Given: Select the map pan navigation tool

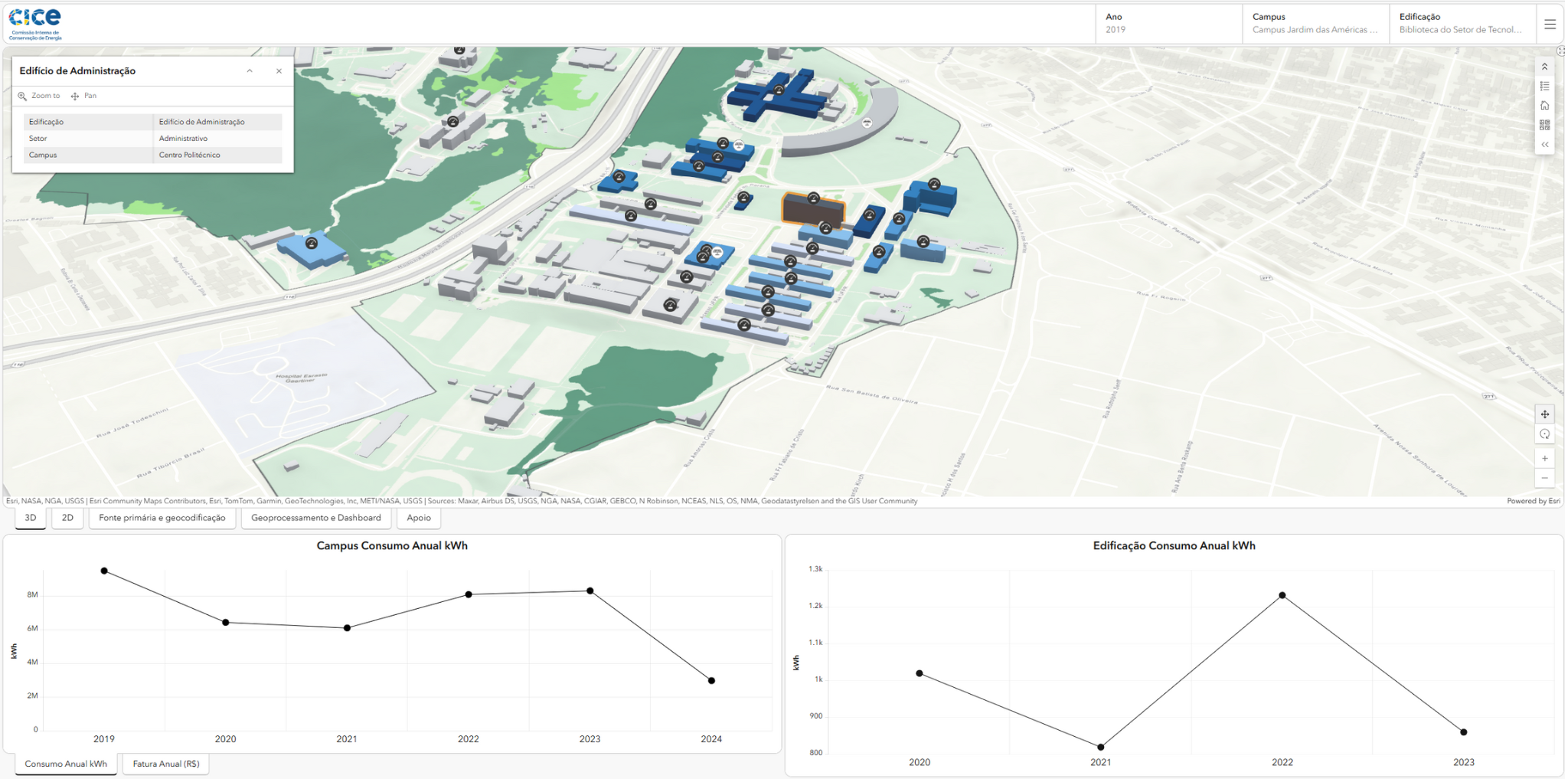Looking at the screenshot, I should pos(1544,414).
